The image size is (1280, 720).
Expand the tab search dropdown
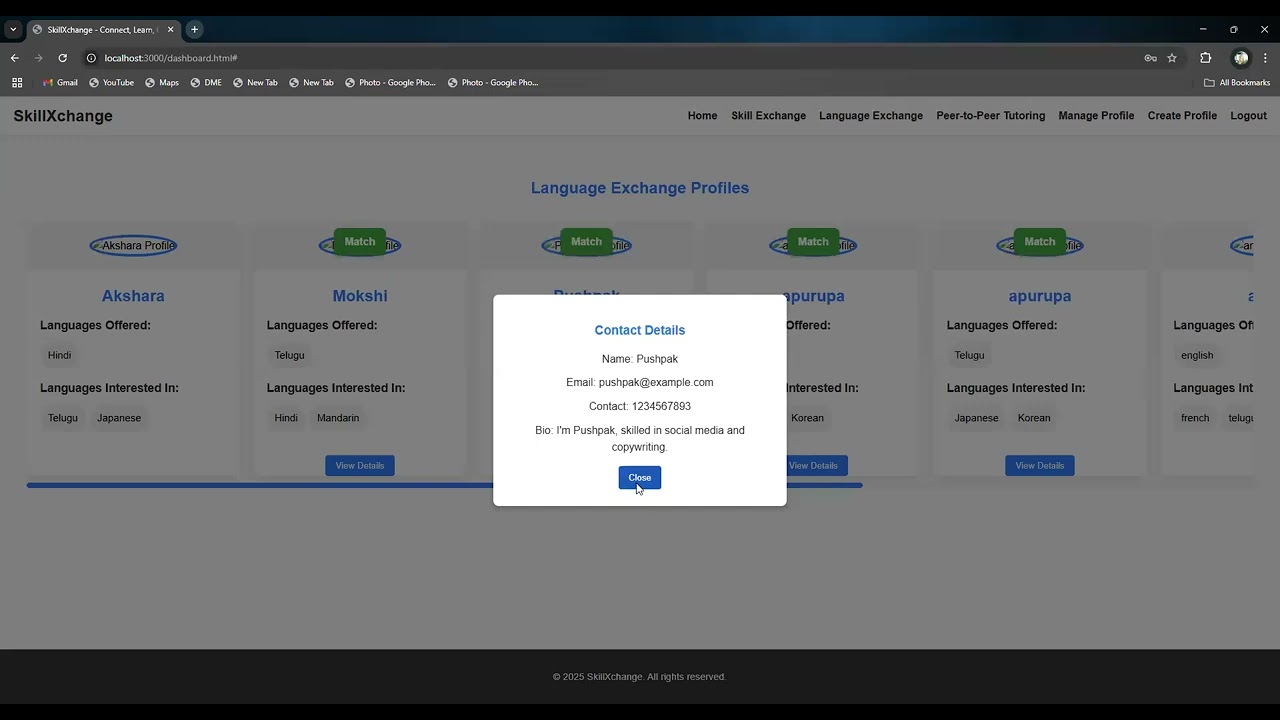coord(13,30)
